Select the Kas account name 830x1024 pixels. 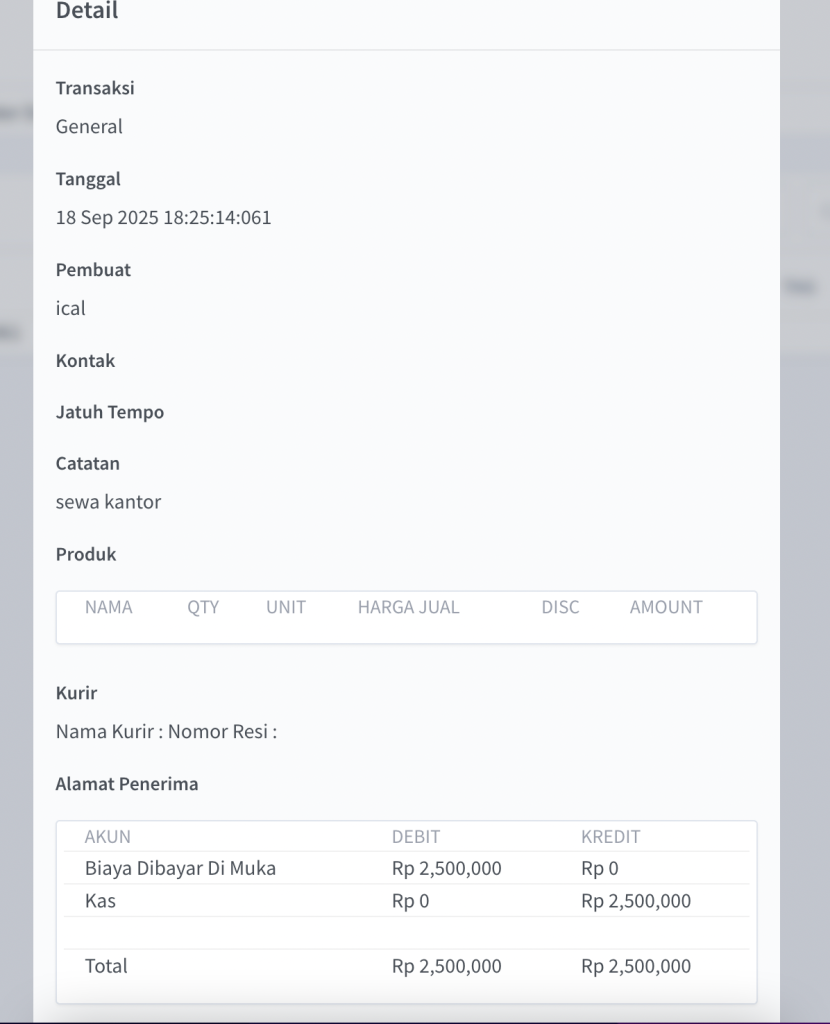click(100, 901)
